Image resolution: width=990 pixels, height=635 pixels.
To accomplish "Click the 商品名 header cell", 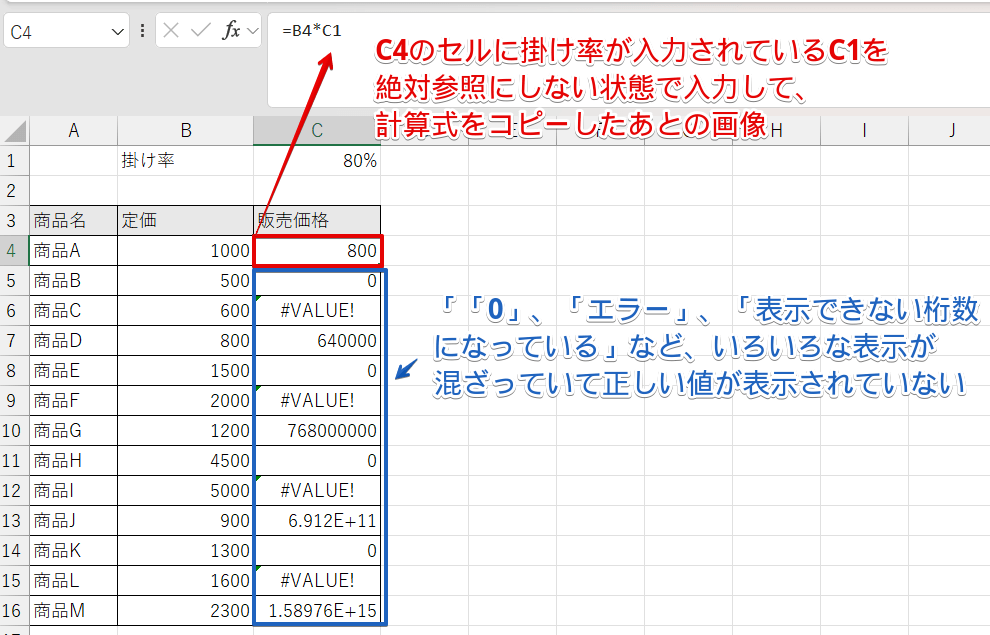I will pyautogui.click(x=73, y=220).
